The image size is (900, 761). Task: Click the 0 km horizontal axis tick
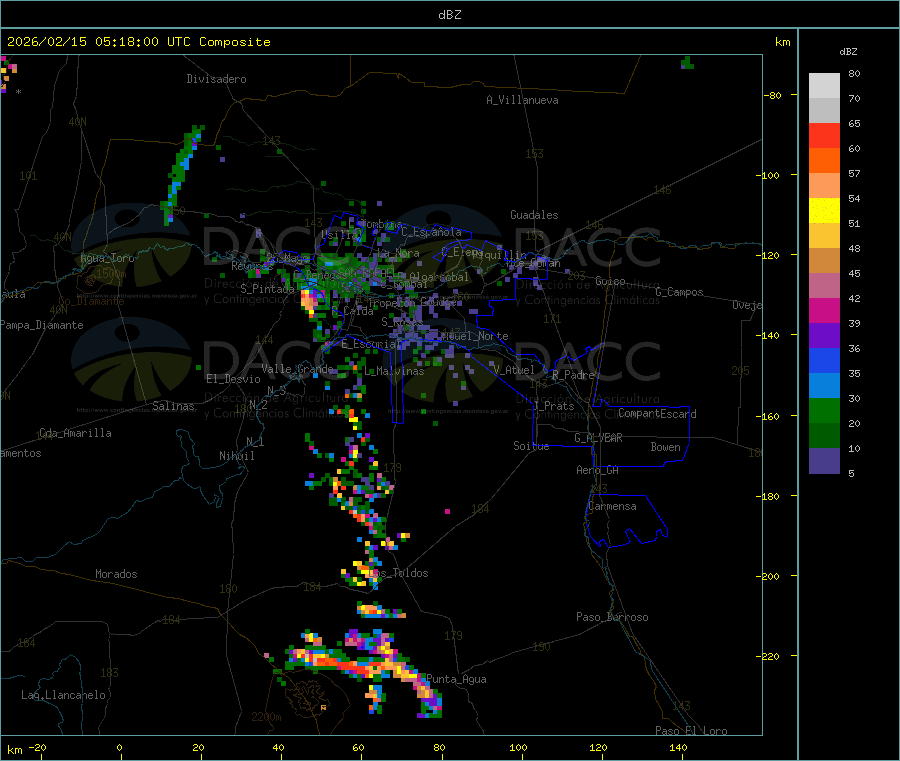pyautogui.click(x=119, y=747)
